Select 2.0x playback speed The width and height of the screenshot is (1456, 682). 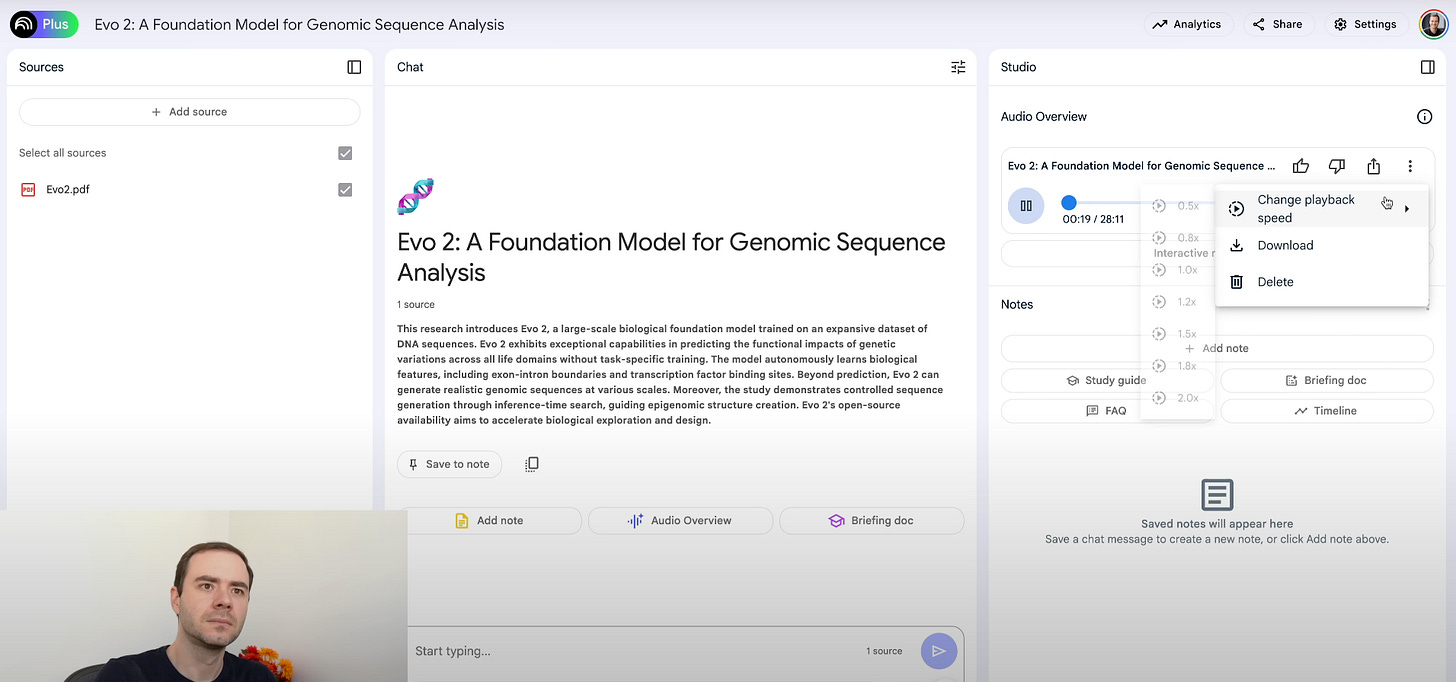click(1177, 398)
